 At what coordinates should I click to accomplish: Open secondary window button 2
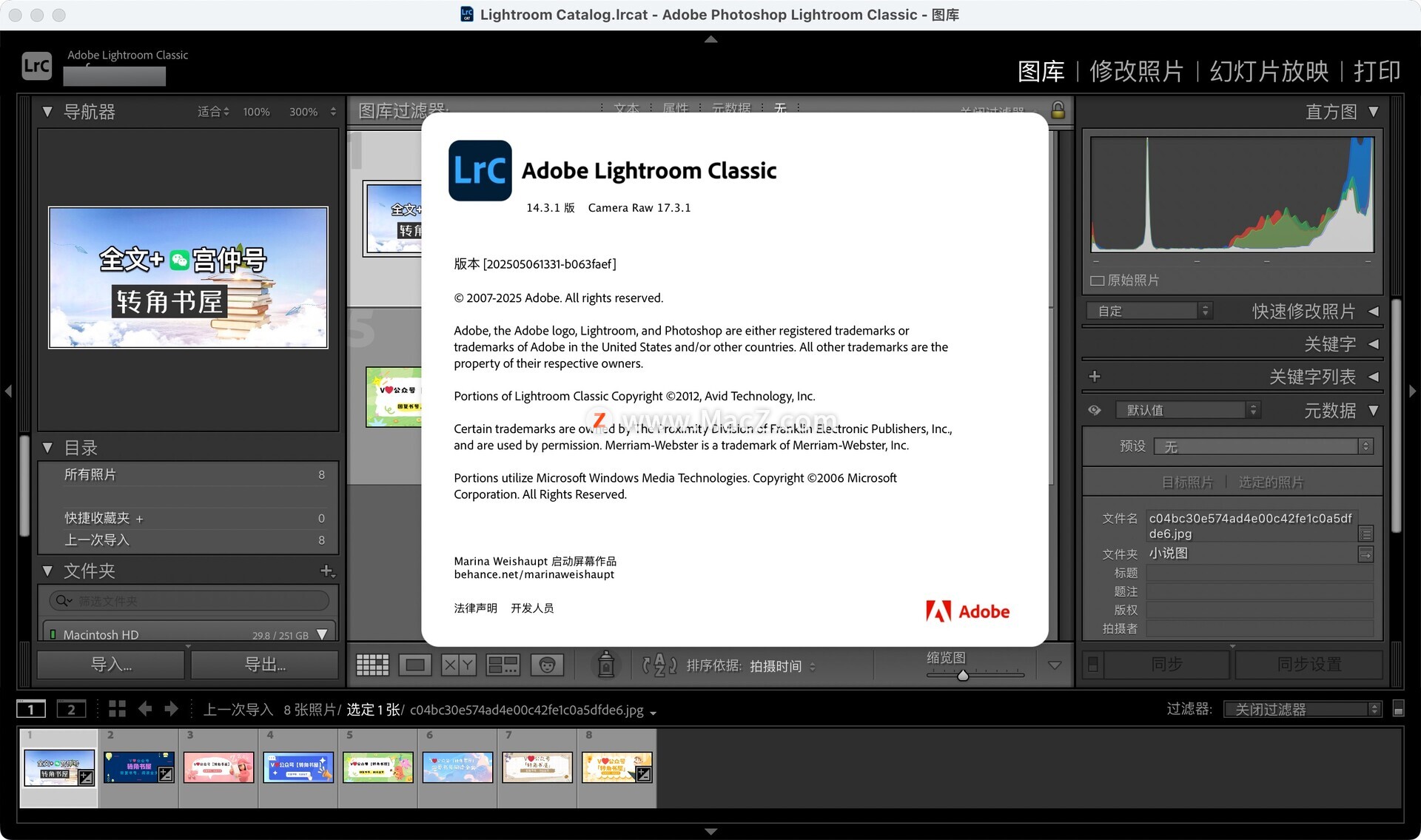71,709
